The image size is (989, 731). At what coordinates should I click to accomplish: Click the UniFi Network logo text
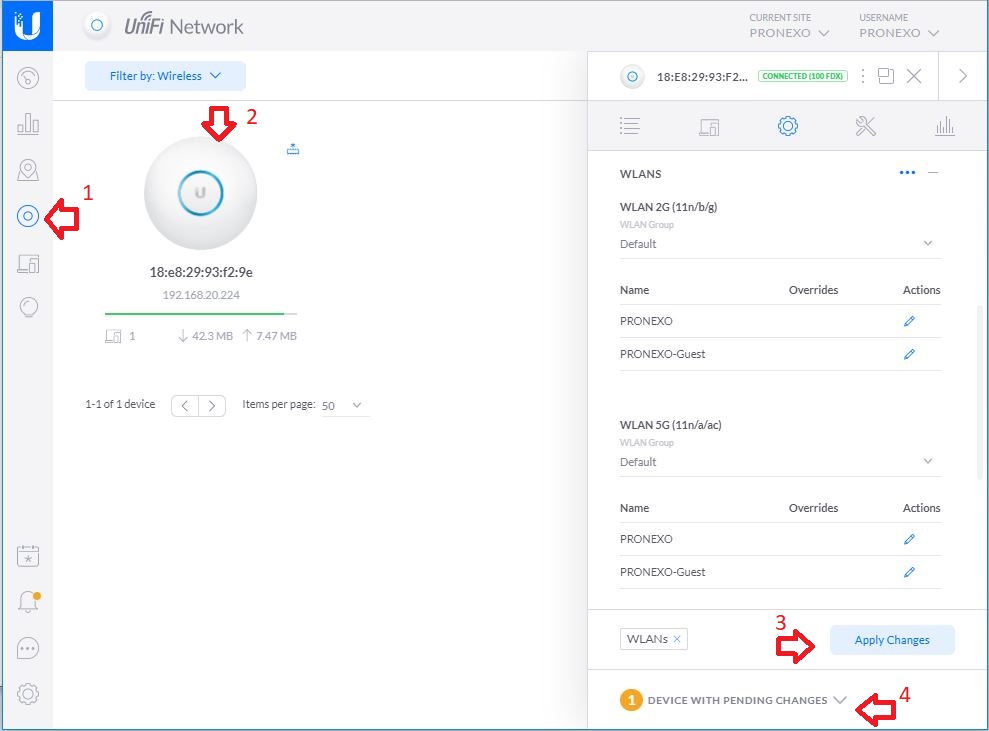[x=183, y=26]
